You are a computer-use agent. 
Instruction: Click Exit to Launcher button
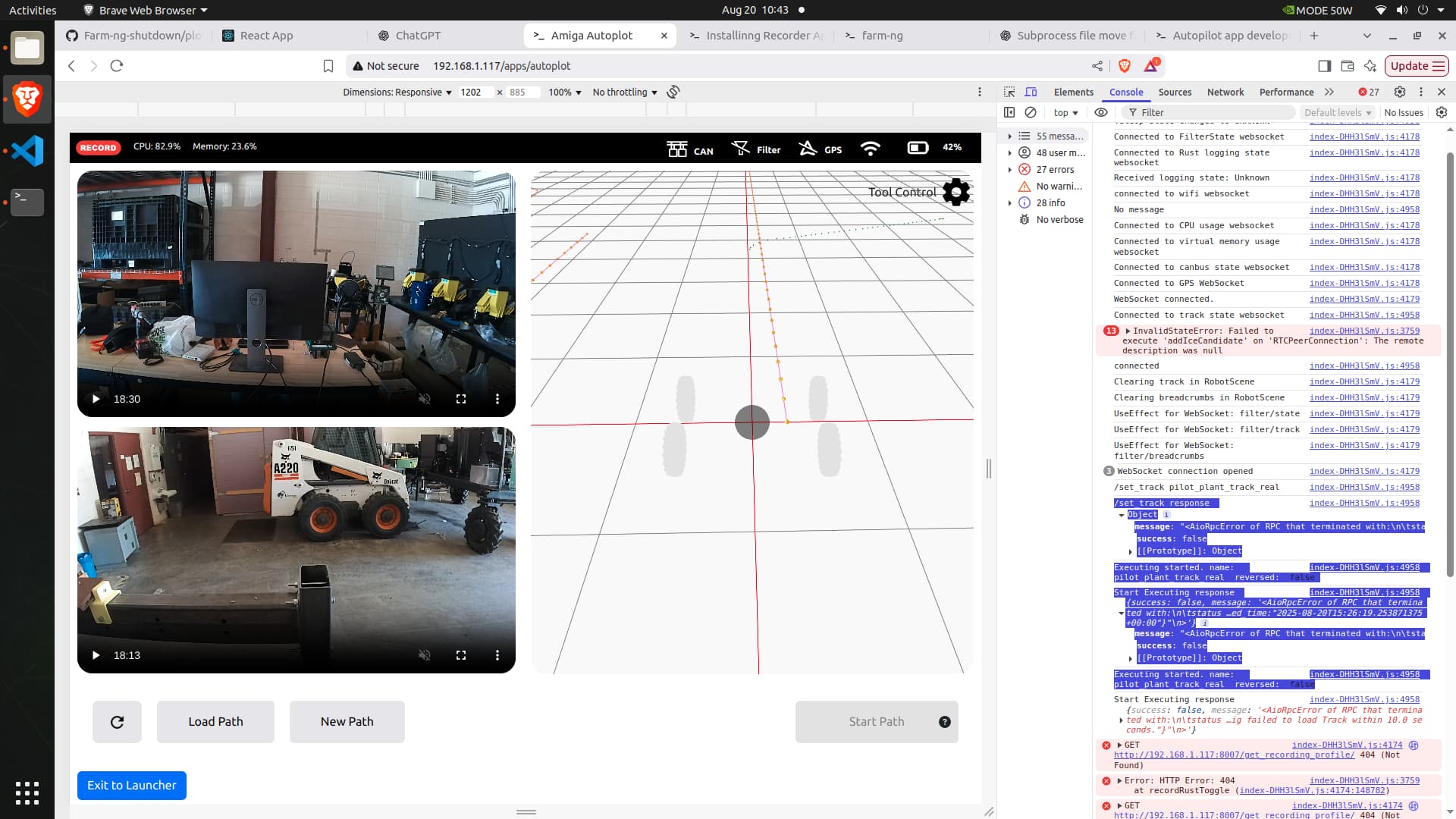click(131, 785)
